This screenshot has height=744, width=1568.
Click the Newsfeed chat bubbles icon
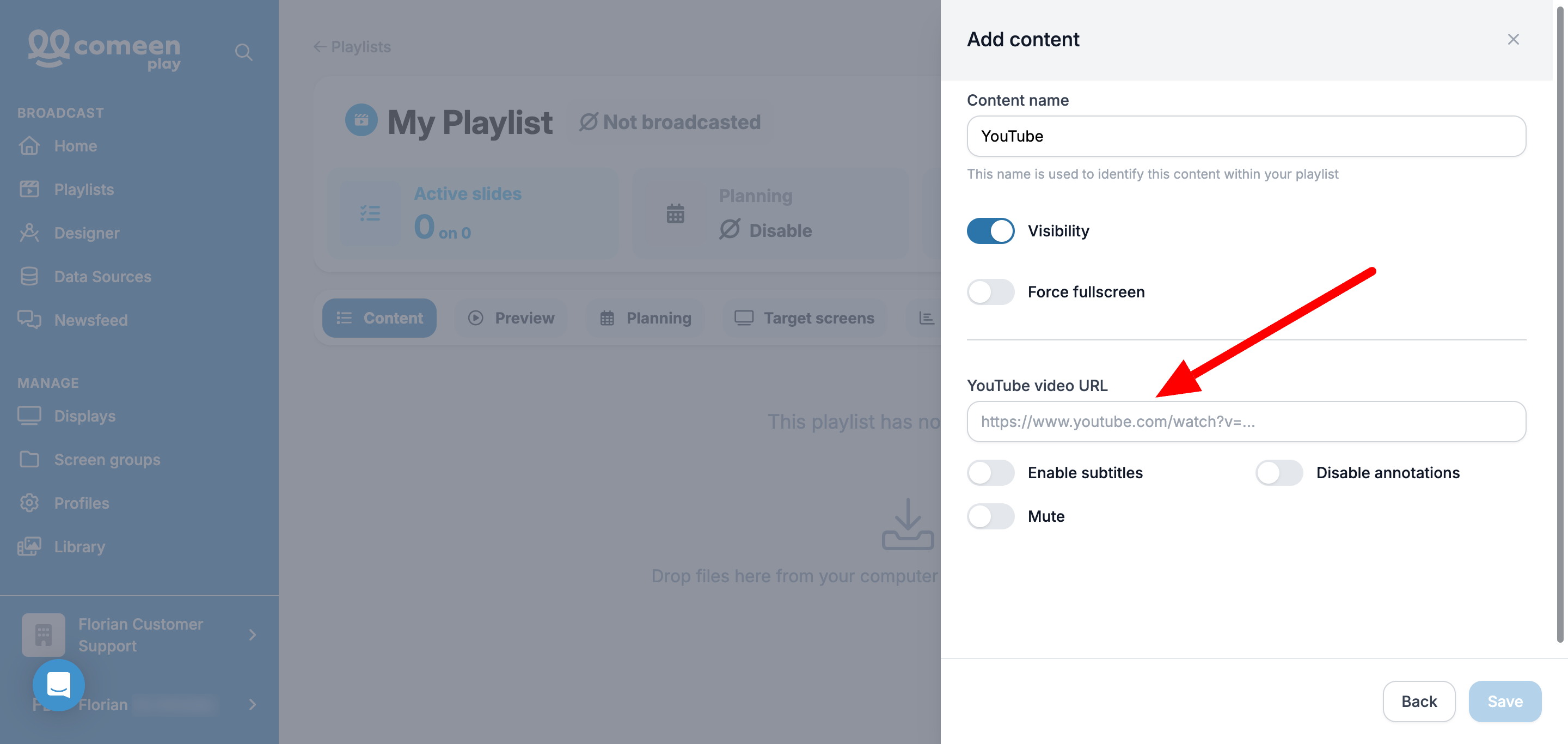point(29,320)
